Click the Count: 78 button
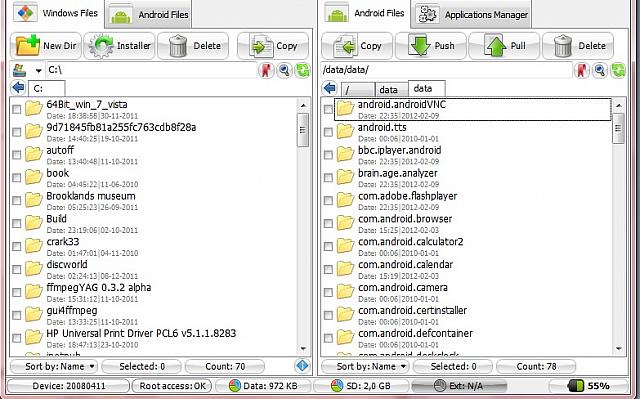640x399 pixels. 536,366
